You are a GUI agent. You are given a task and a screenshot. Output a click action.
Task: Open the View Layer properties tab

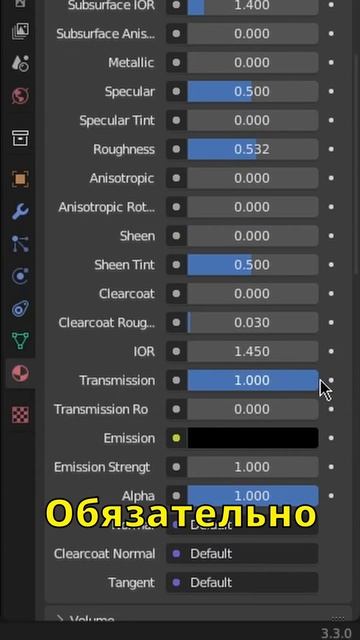pyautogui.click(x=20, y=31)
